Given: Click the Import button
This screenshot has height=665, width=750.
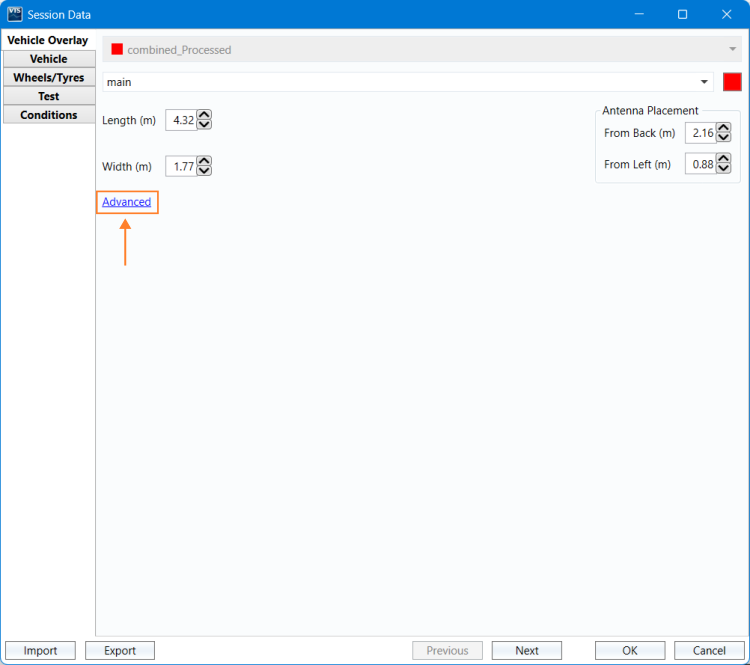Looking at the screenshot, I should 40,650.
